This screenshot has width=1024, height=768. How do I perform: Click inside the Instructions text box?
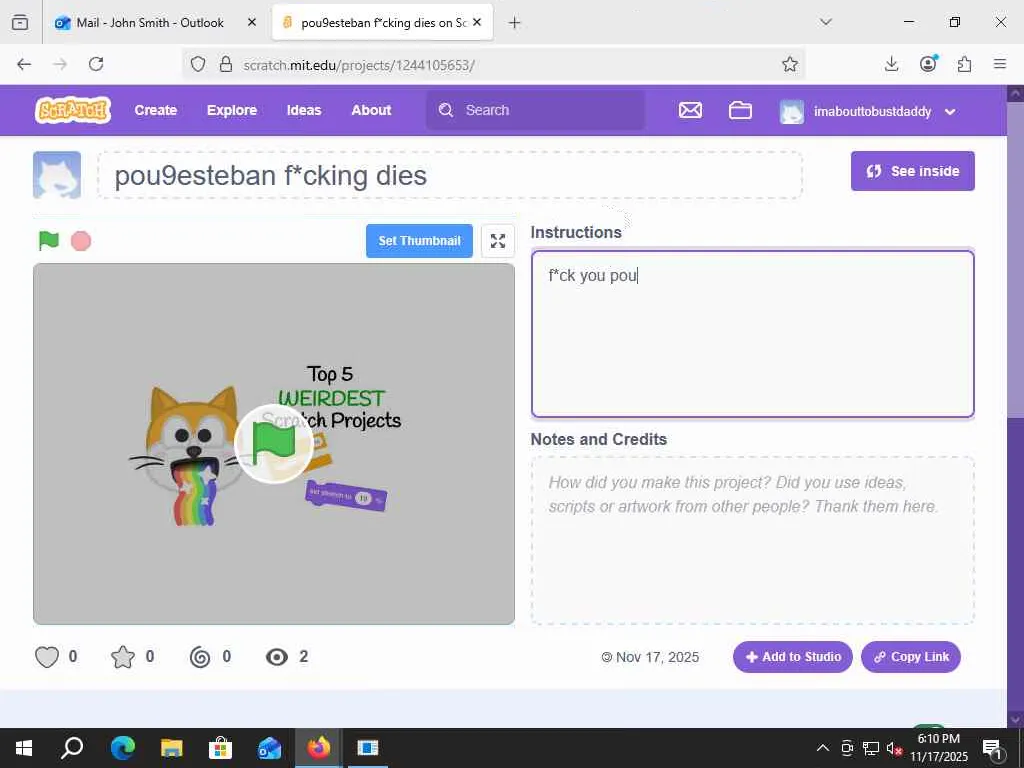pos(752,334)
